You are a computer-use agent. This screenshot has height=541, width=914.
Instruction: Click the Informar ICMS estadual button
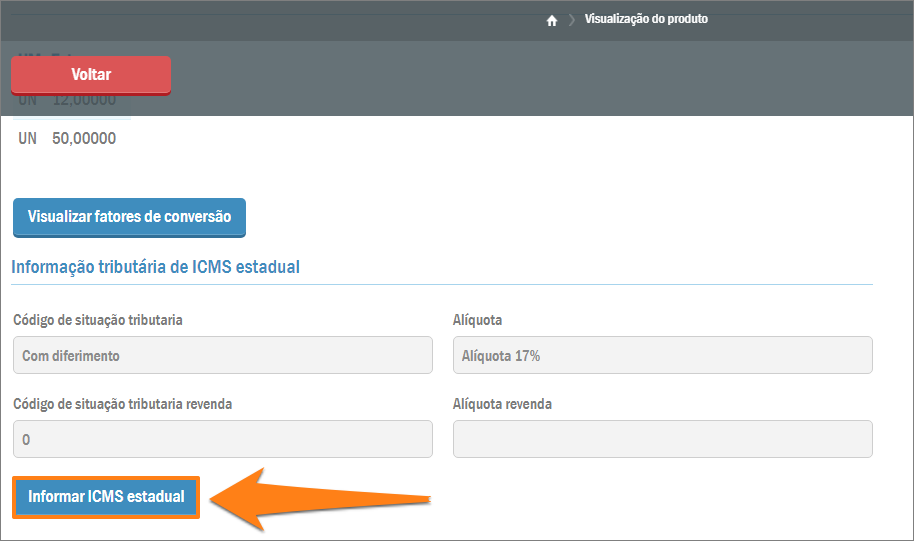(106, 497)
